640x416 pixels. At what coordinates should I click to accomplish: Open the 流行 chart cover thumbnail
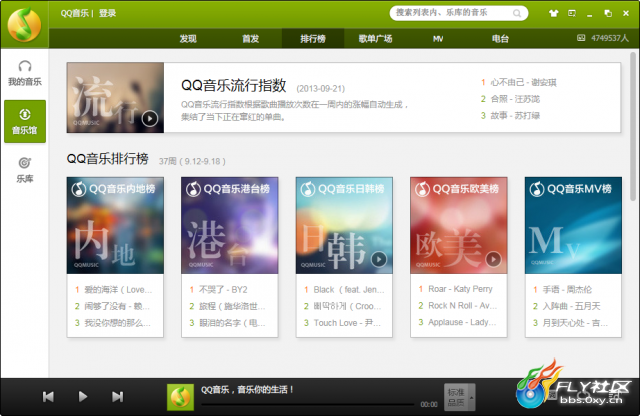pos(116,98)
